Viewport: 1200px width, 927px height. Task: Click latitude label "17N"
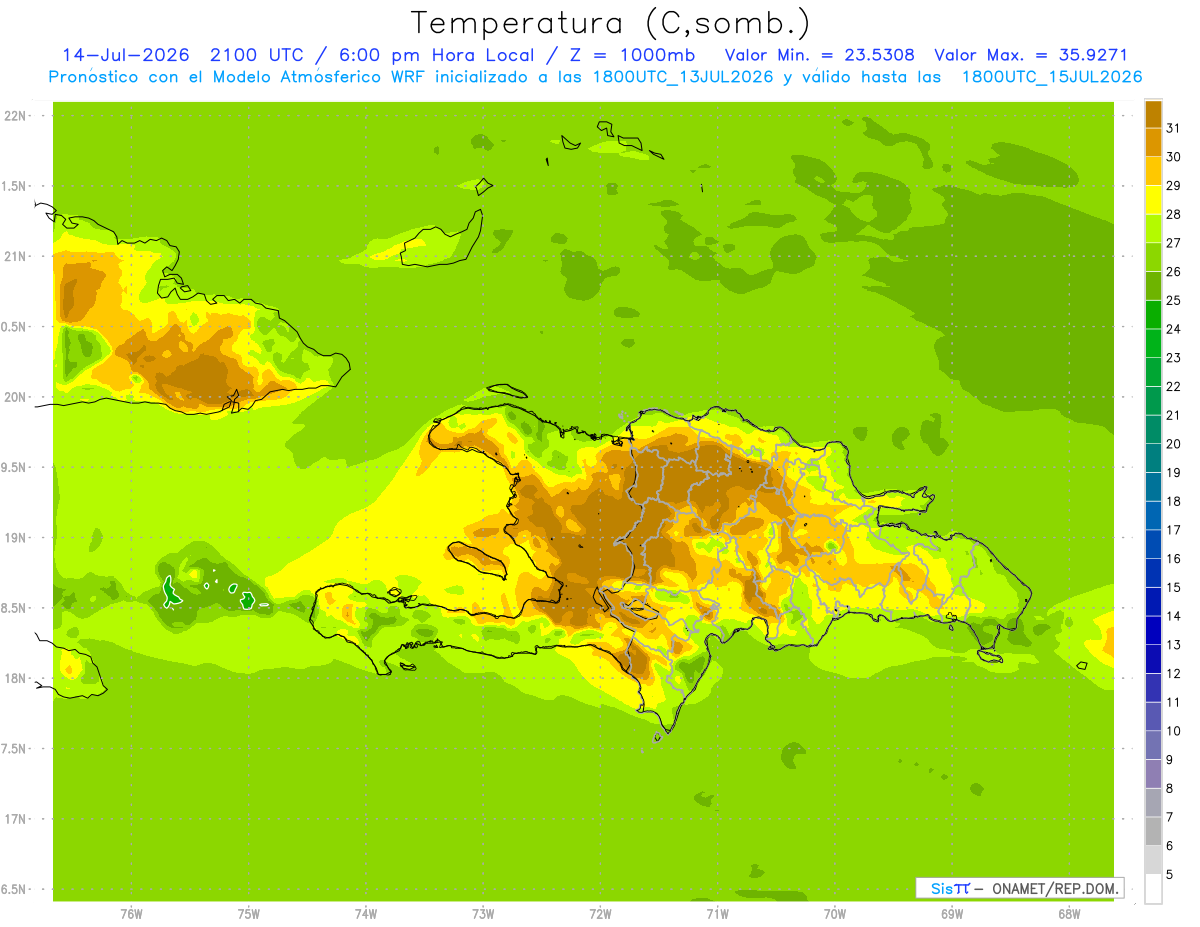pyautogui.click(x=16, y=819)
